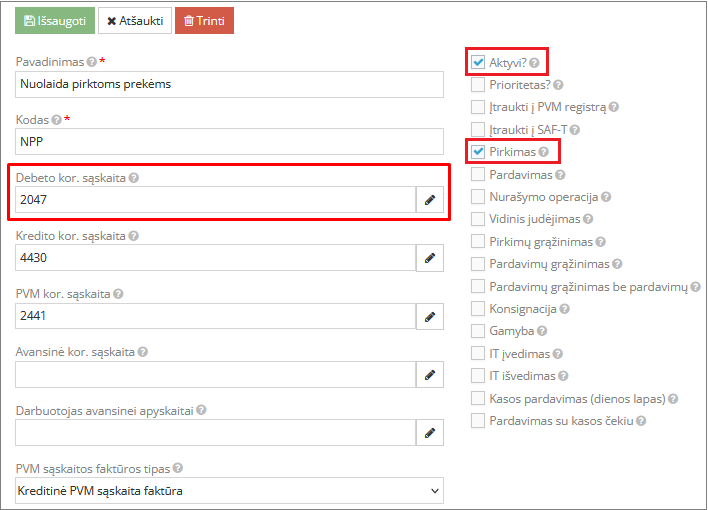Viewport: 708px width, 510px height.
Task: Enable the Pardavimas checkbox
Action: click(478, 174)
